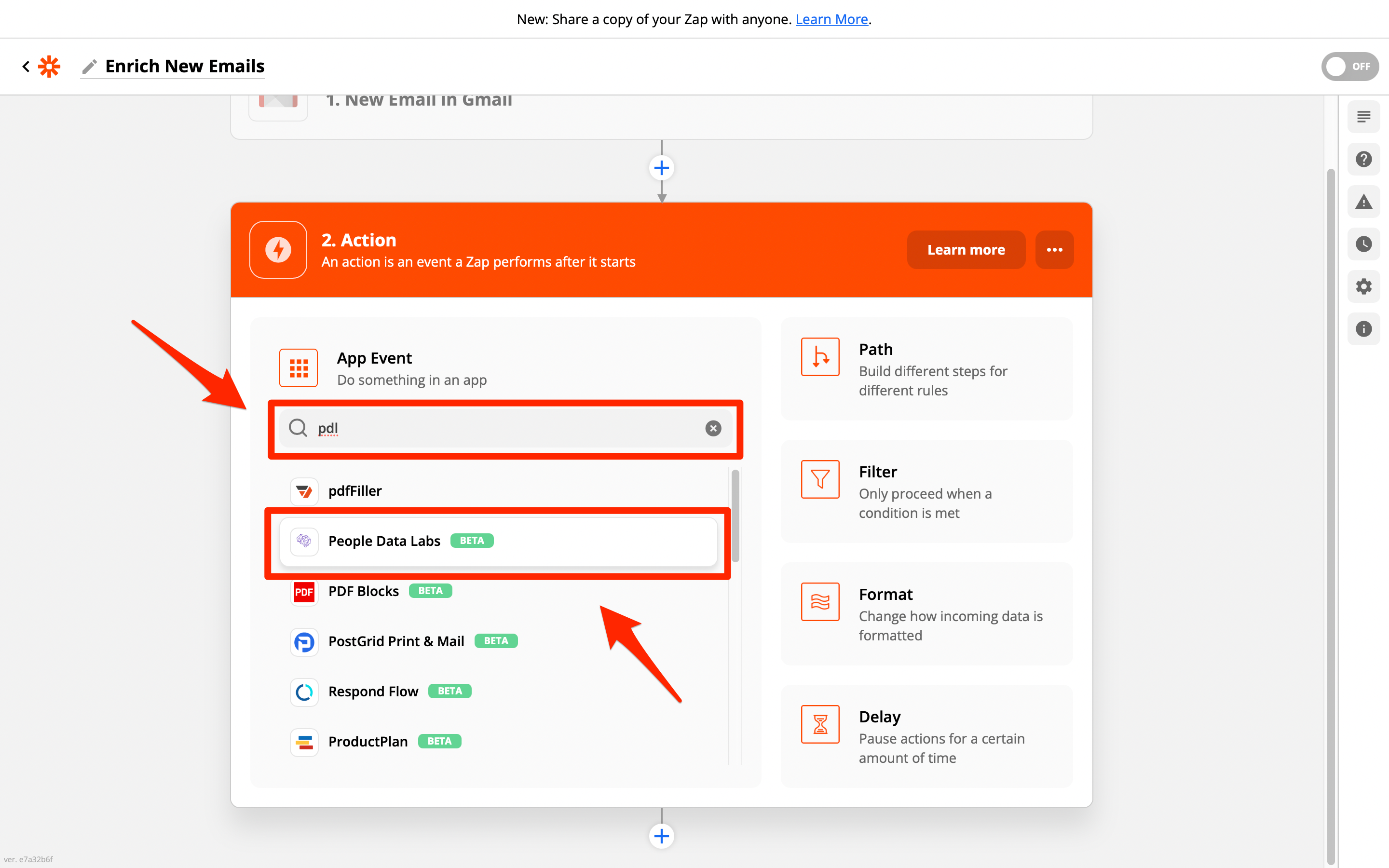Image resolution: width=1389 pixels, height=868 pixels.
Task: Go back with the left chevron
Action: [x=26, y=67]
